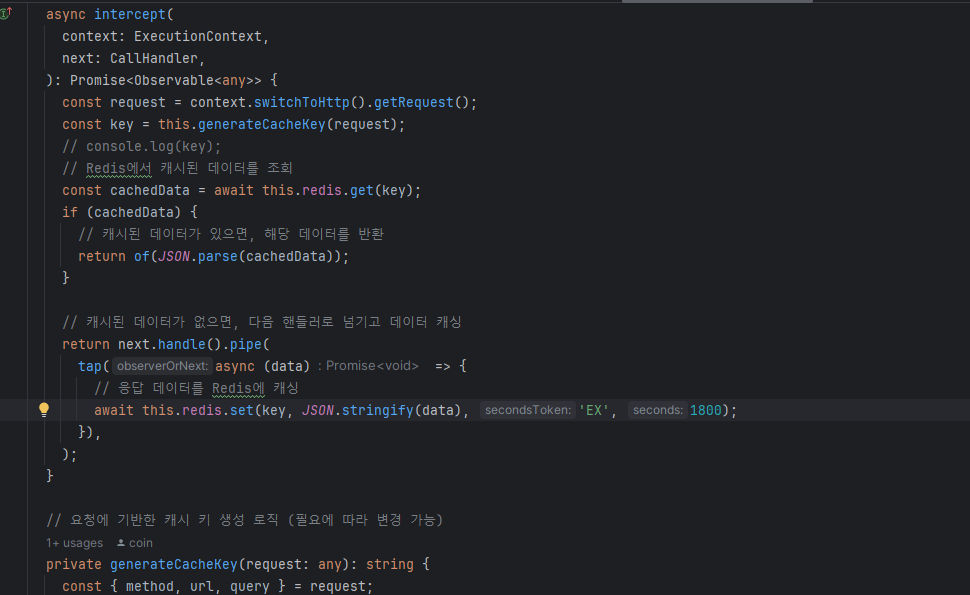Screen dimensions: 970x595
Task: Click the "// console.log(key);" comment
Action: (x=141, y=147)
